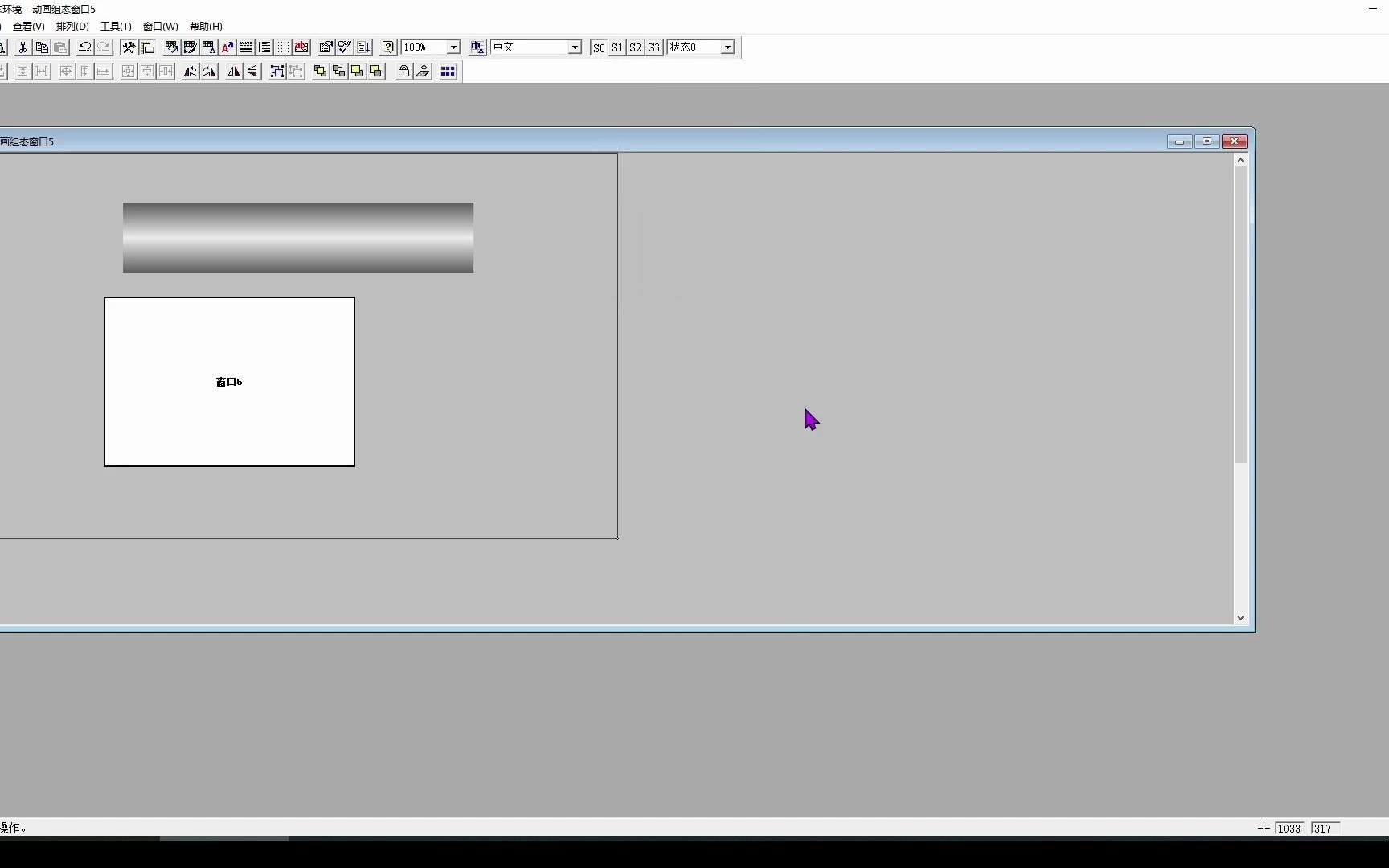The image size is (1389, 868).
Task: Click the bring to front icon
Action: pyautogui.click(x=320, y=72)
